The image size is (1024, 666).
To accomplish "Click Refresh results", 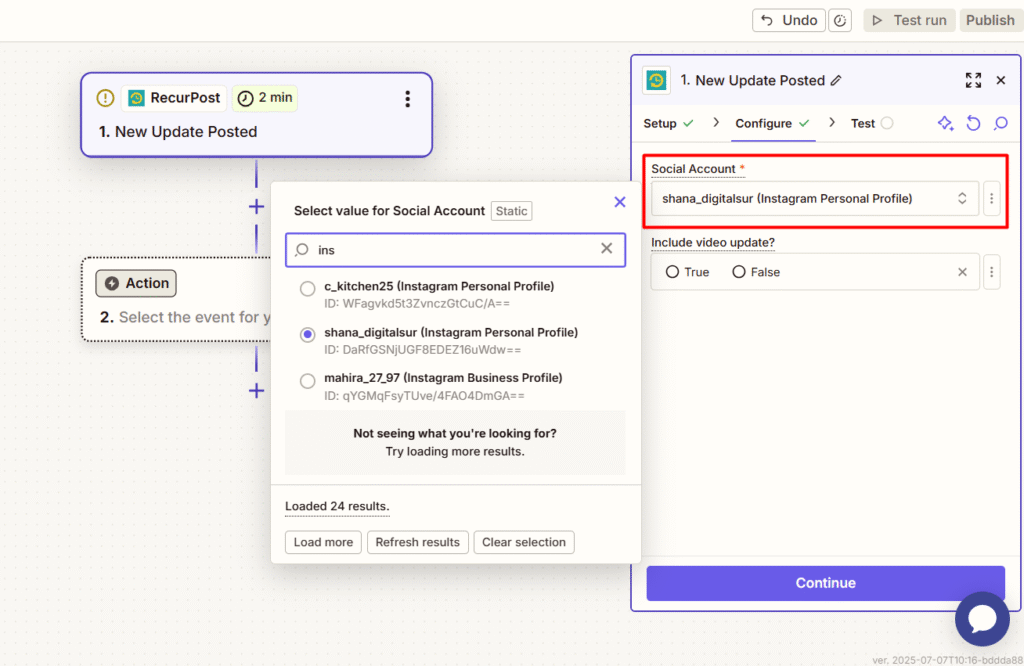I will [x=417, y=542].
